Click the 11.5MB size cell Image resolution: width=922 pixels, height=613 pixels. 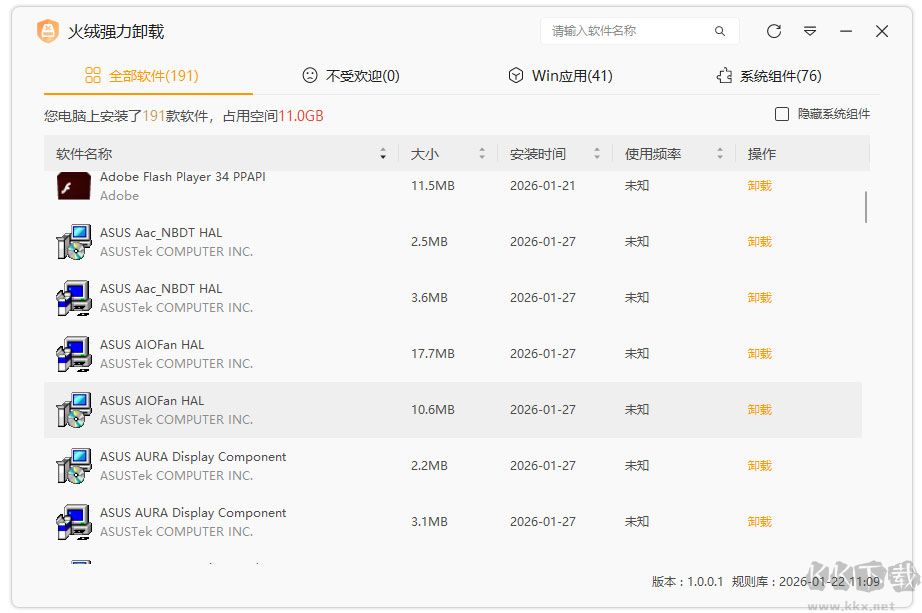point(433,186)
